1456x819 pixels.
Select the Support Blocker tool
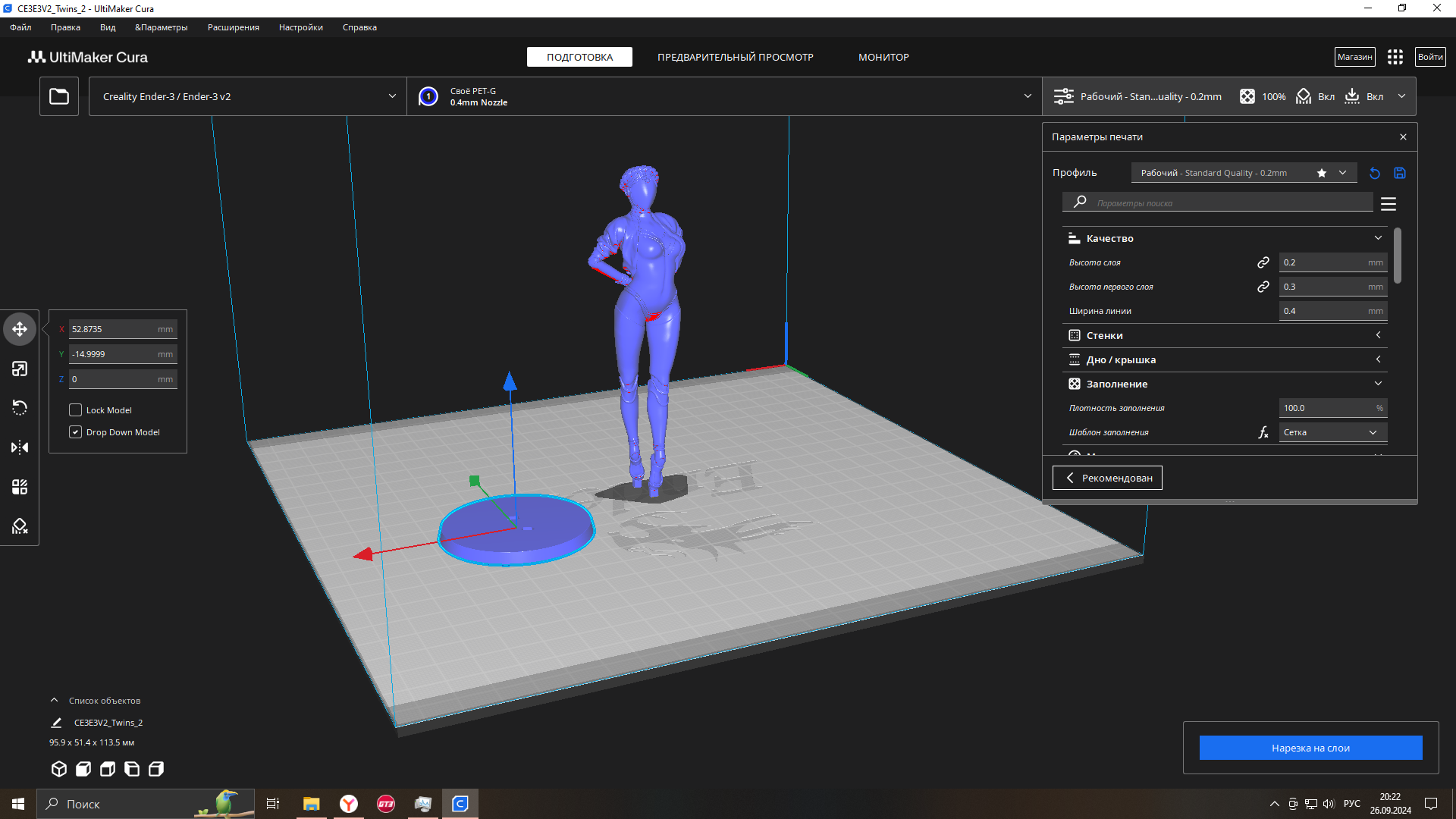pyautogui.click(x=20, y=526)
